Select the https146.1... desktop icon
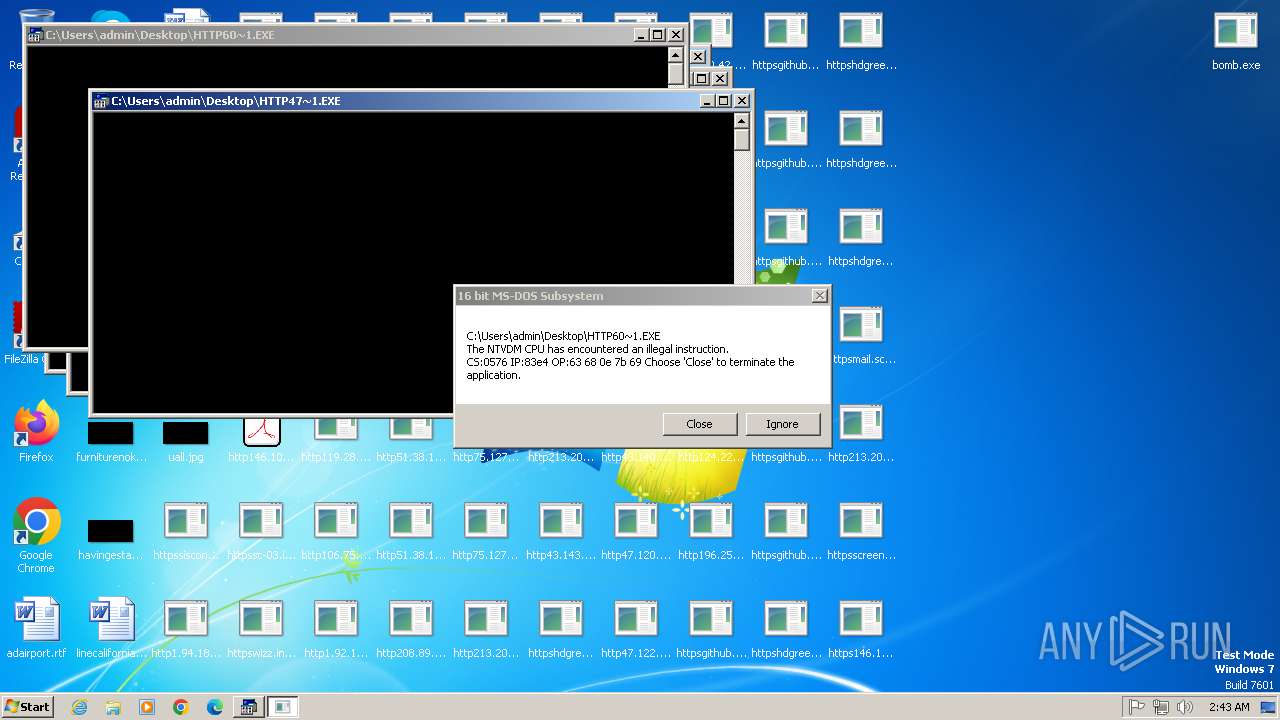1280x720 pixels. 861,629
